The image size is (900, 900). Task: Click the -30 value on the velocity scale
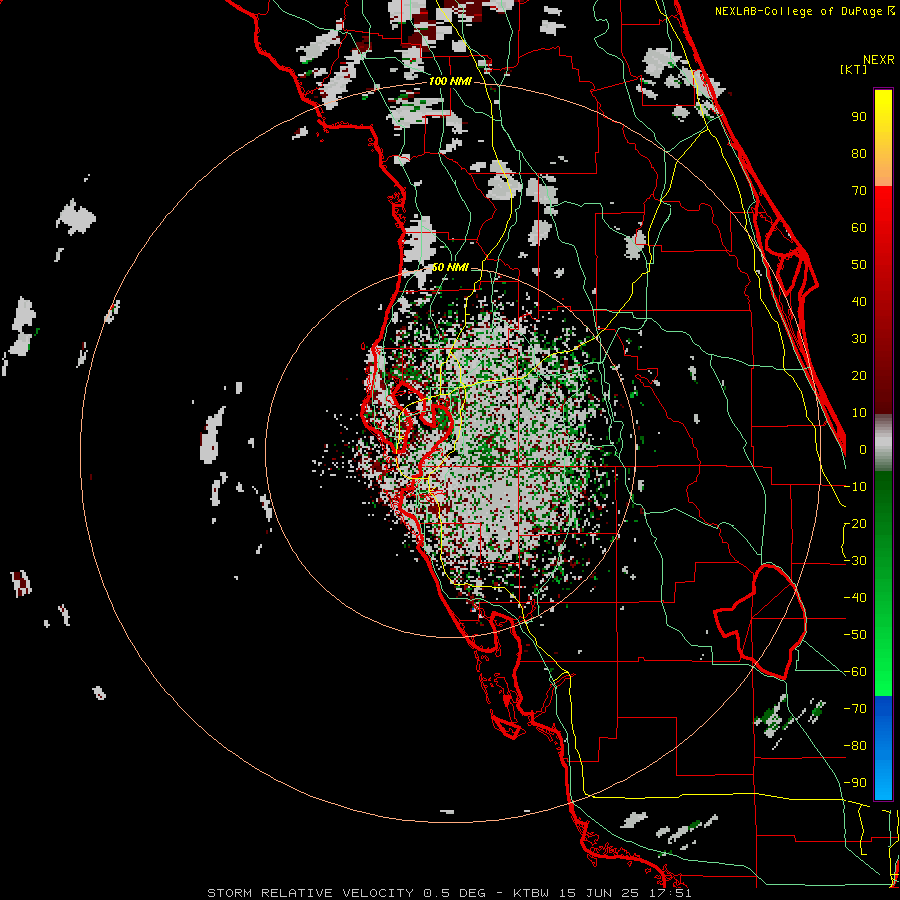pos(856,561)
